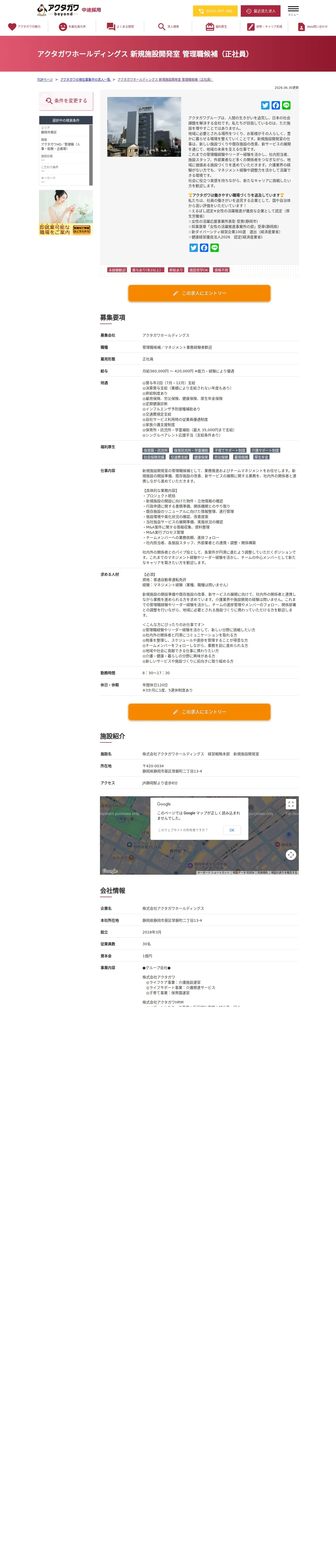Image resolution: width=336 pixels, height=1568 pixels.
Task: Click the salary text 月給360,000円 〜 420,000円
Action: pyautogui.click(x=167, y=371)
